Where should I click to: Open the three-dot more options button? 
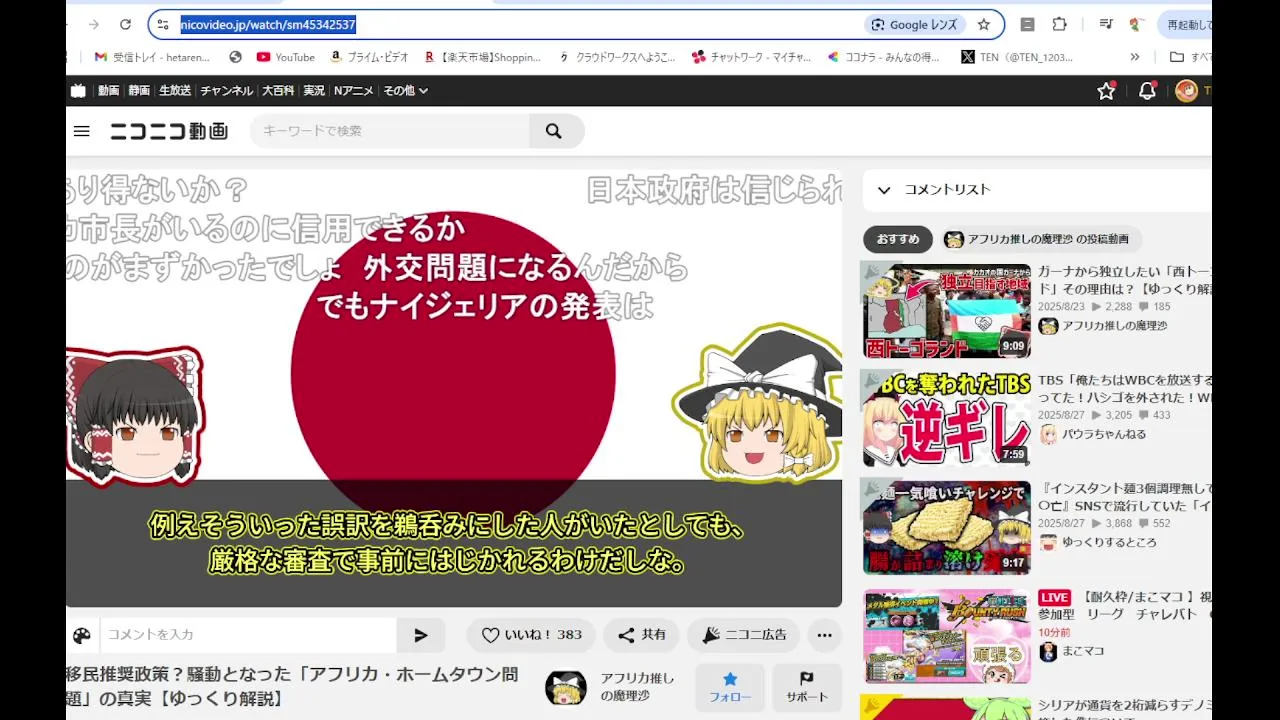[824, 635]
